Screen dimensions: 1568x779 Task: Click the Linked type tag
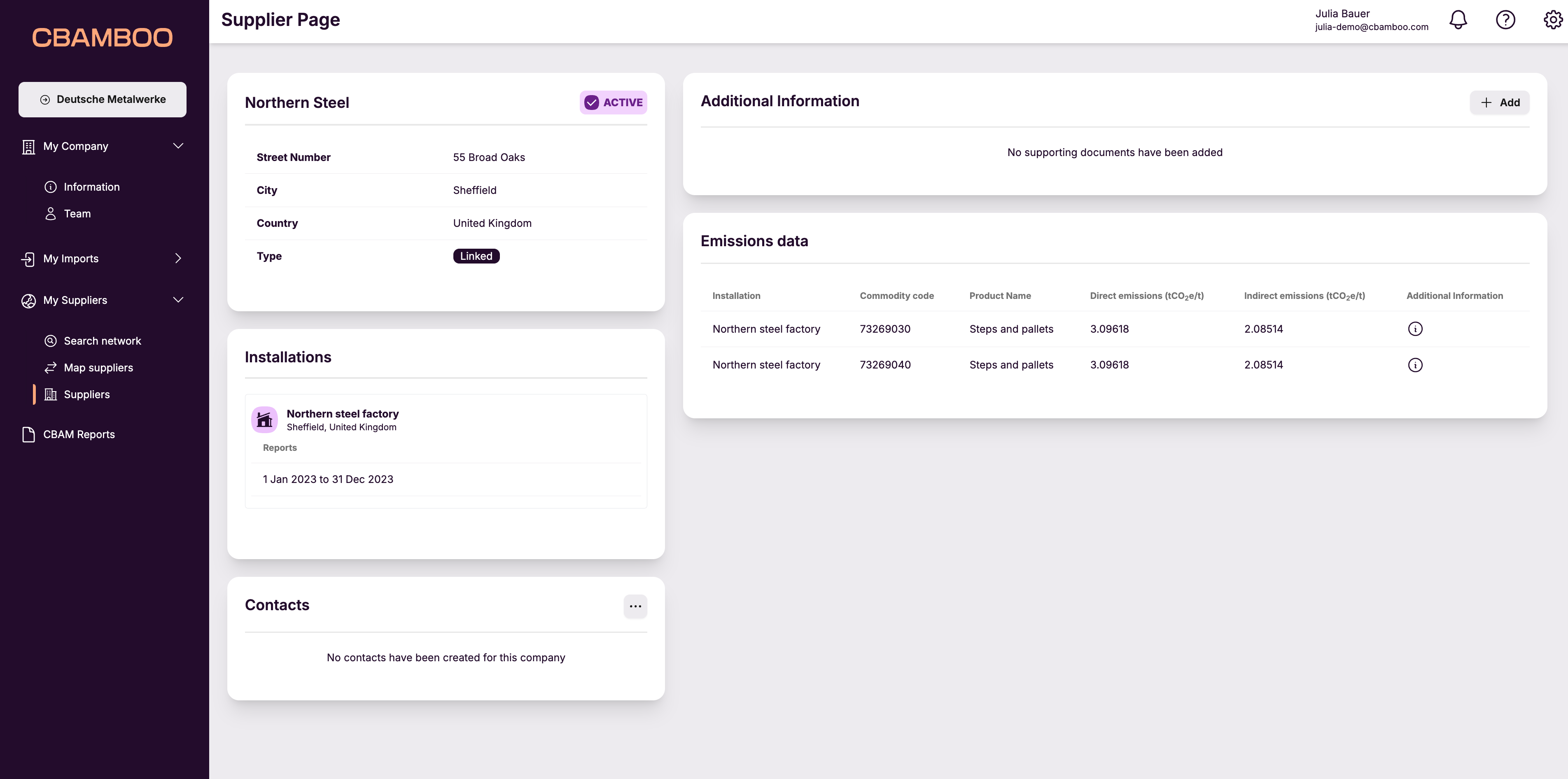(476, 256)
